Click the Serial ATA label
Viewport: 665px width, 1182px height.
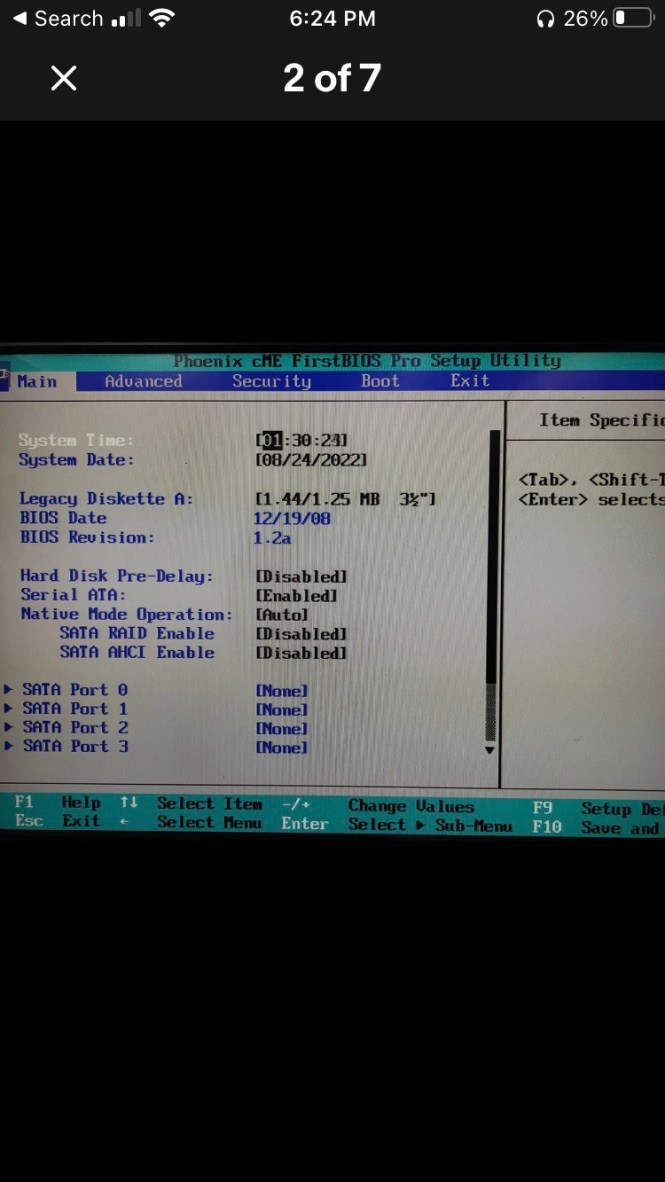(73, 595)
